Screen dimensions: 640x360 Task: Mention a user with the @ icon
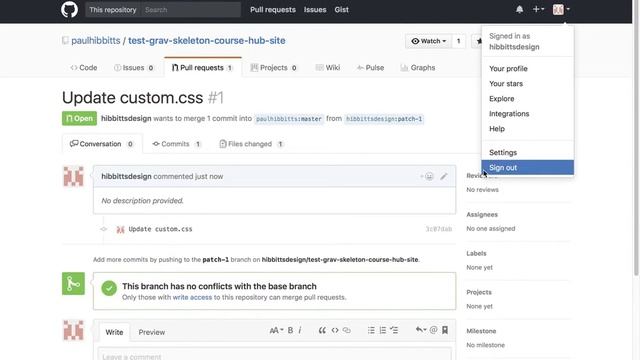433,330
